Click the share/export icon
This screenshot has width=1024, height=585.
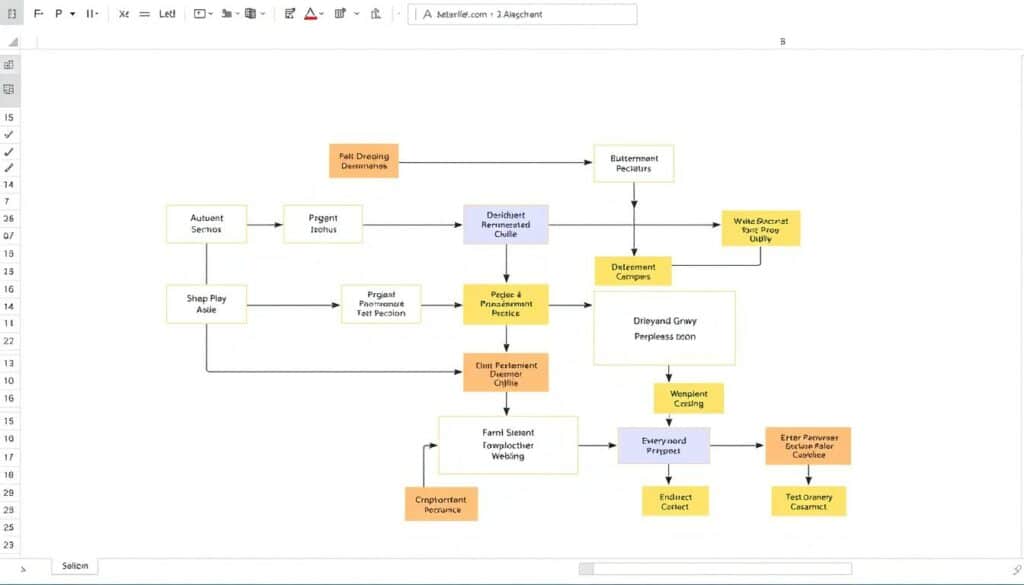(x=376, y=13)
